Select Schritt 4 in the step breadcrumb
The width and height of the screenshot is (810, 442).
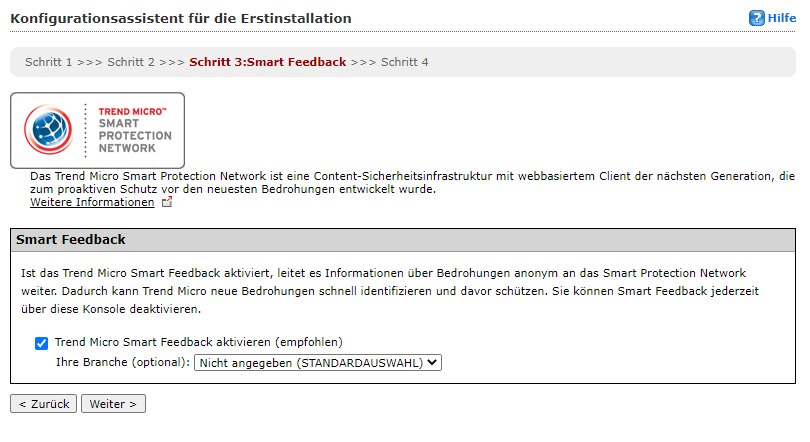[404, 62]
